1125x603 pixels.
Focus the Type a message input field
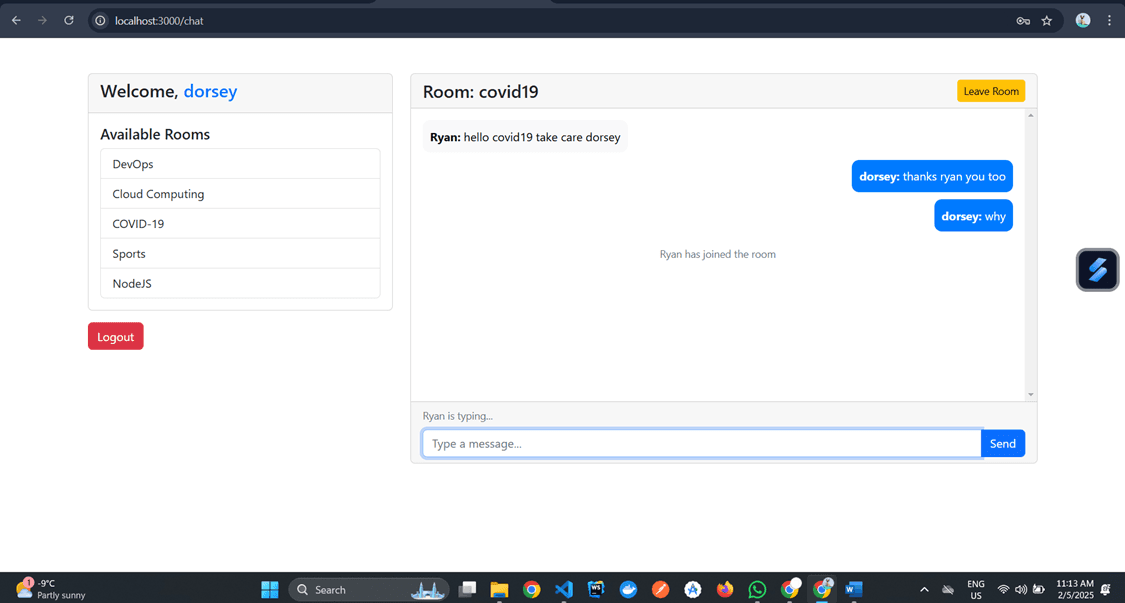[x=700, y=443]
